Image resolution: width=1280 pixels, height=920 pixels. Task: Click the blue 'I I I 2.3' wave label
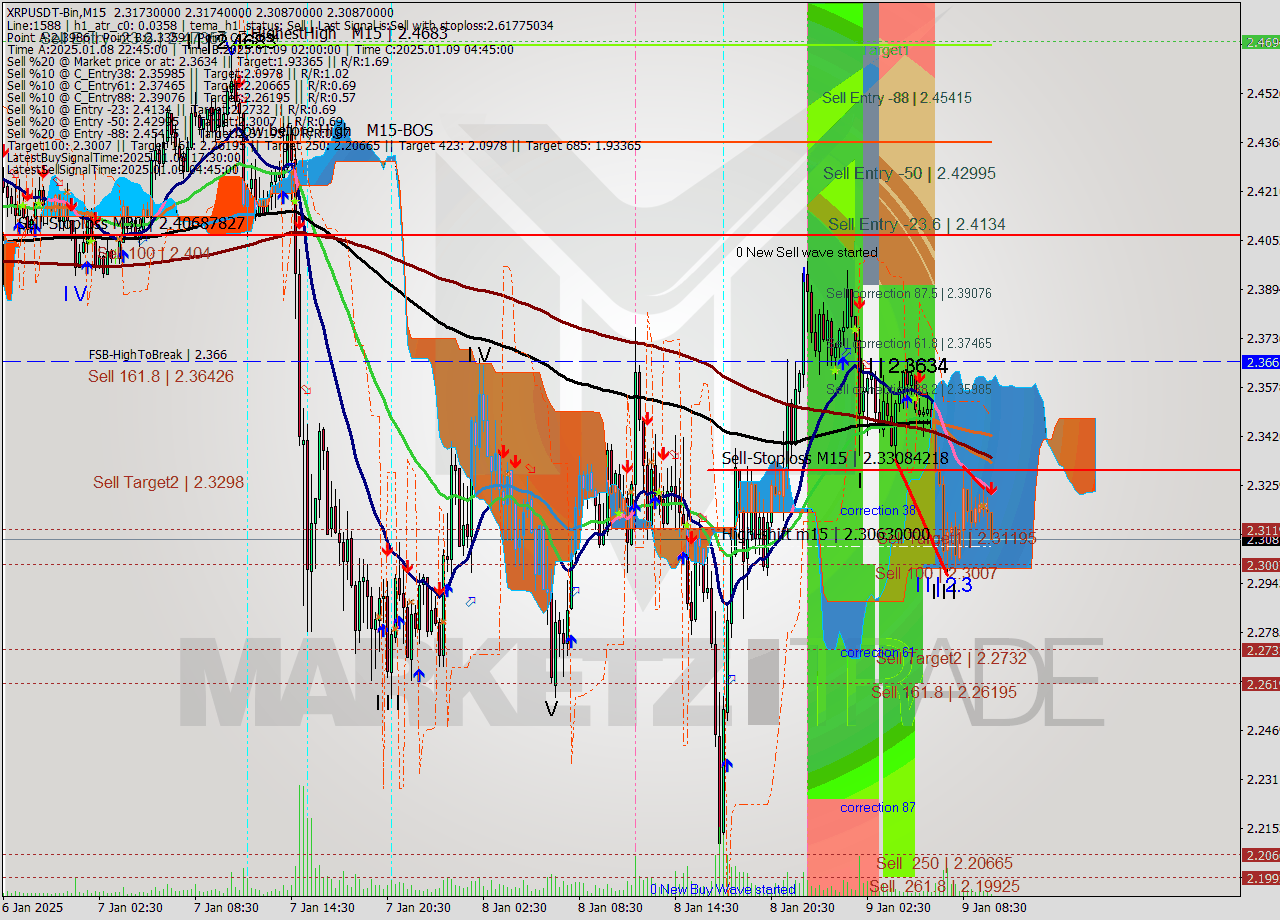coord(943,586)
